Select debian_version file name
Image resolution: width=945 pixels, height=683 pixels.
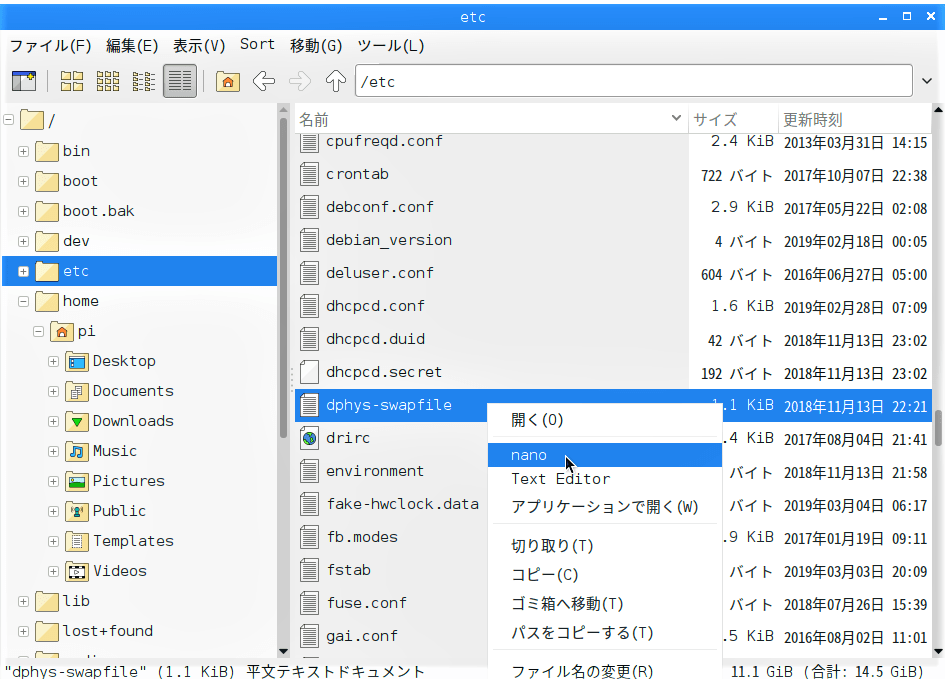389,240
